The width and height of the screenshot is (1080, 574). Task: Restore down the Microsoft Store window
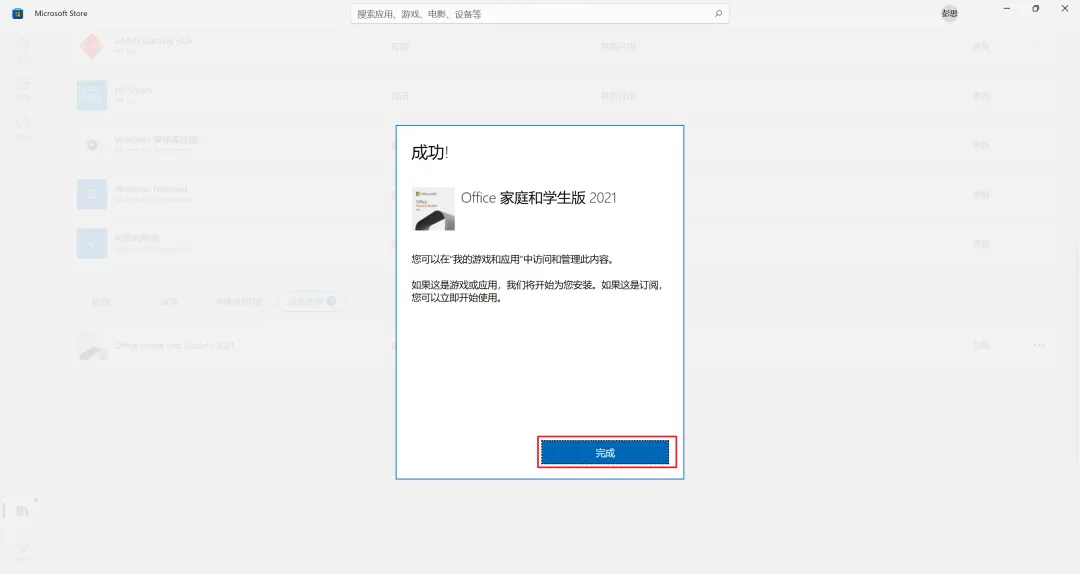pos(1035,9)
